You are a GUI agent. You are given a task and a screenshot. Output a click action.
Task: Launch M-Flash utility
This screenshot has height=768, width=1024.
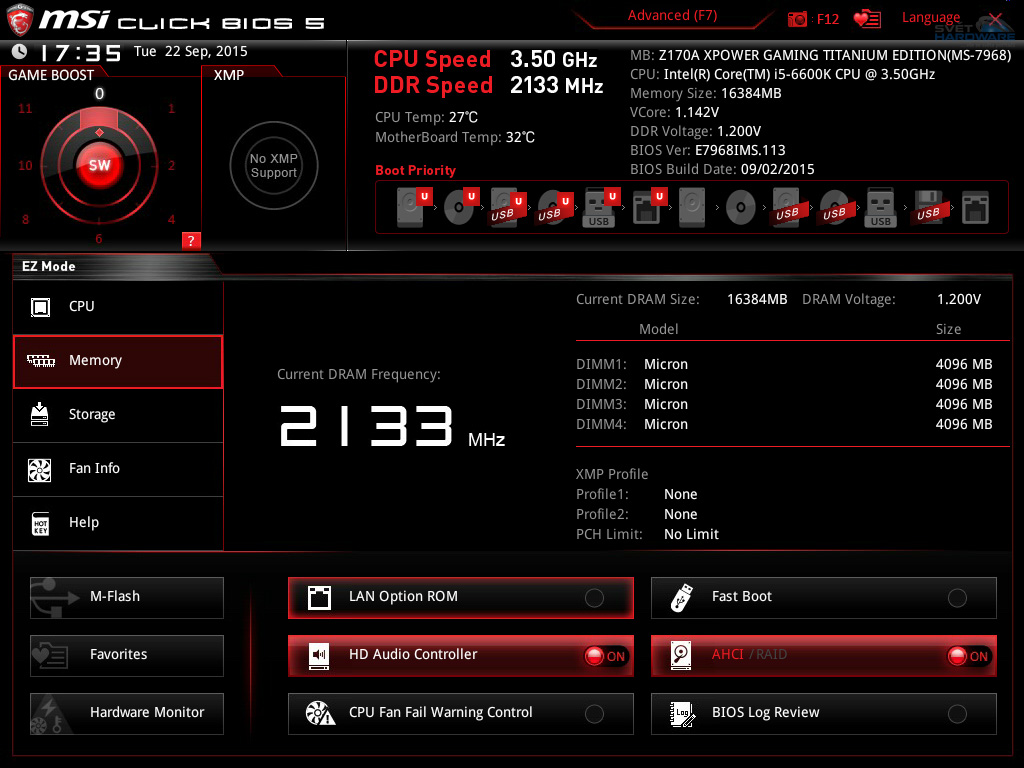tap(126, 597)
